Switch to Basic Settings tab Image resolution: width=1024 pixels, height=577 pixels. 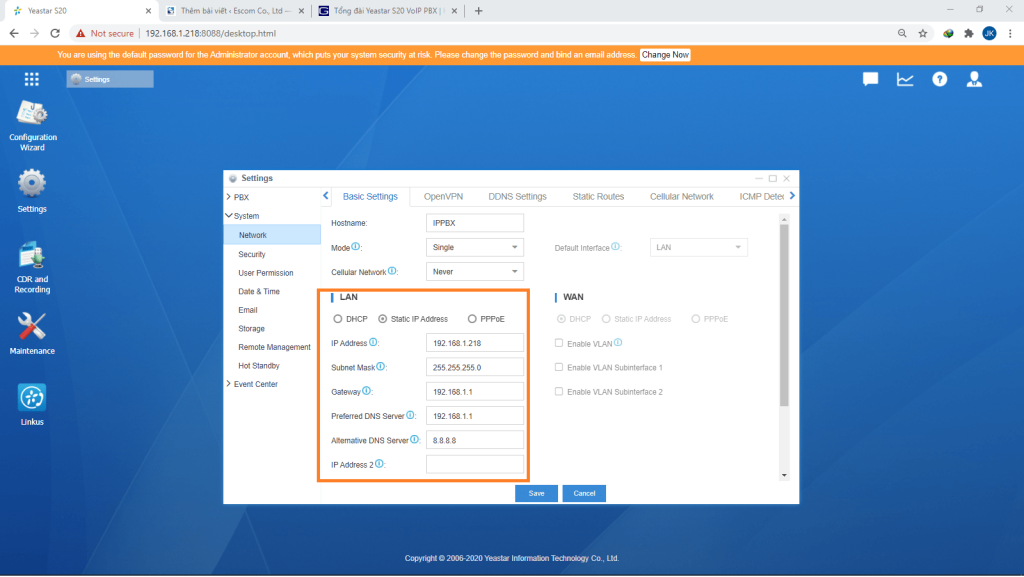point(370,196)
